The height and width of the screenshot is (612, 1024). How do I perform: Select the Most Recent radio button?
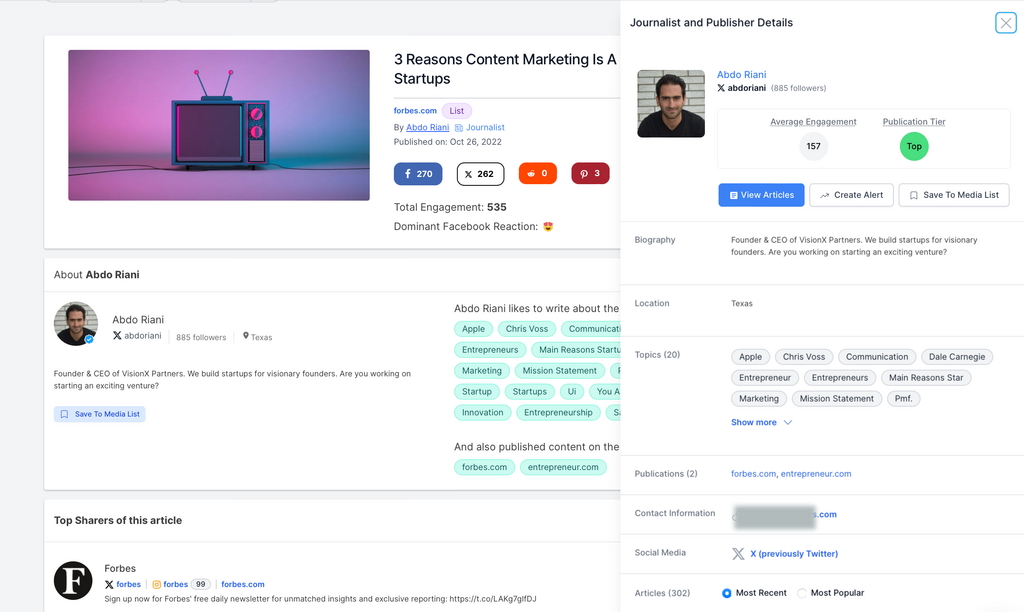pos(727,593)
